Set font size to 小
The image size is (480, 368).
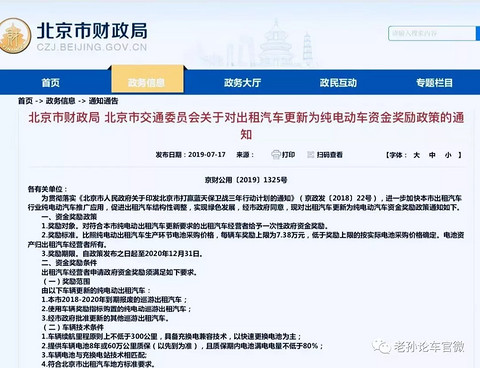448,155
